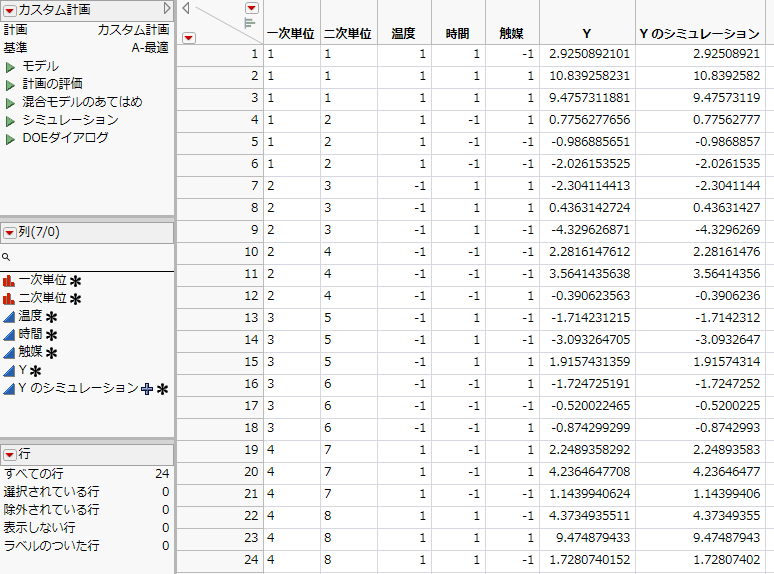Open the 行 rows panel red triangle menu
The image size is (774, 574).
[x=10, y=455]
